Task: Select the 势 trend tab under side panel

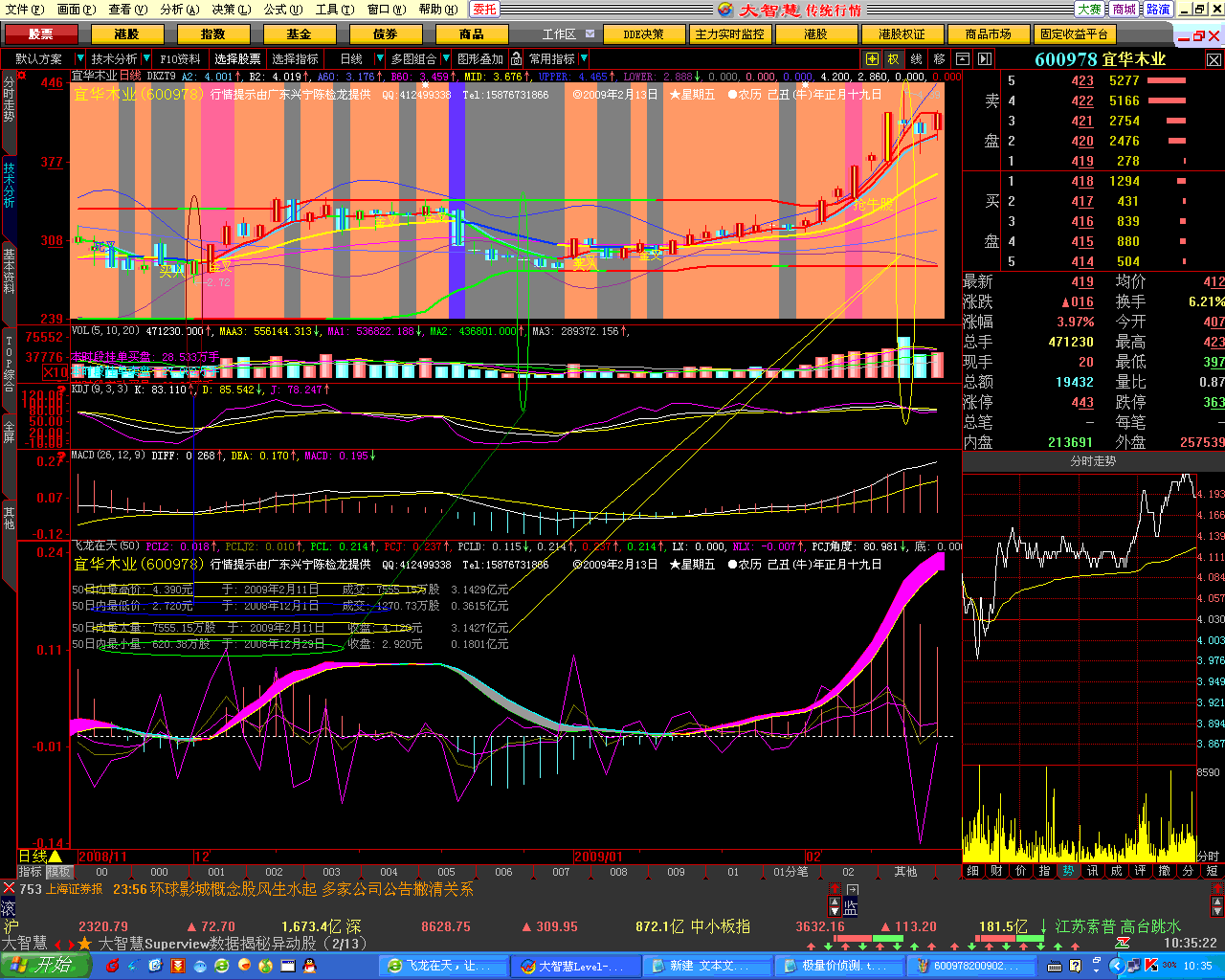Action: (1068, 871)
